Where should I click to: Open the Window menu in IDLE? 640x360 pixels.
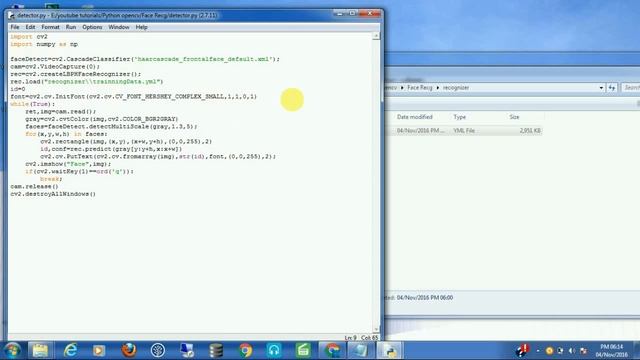(x=119, y=27)
